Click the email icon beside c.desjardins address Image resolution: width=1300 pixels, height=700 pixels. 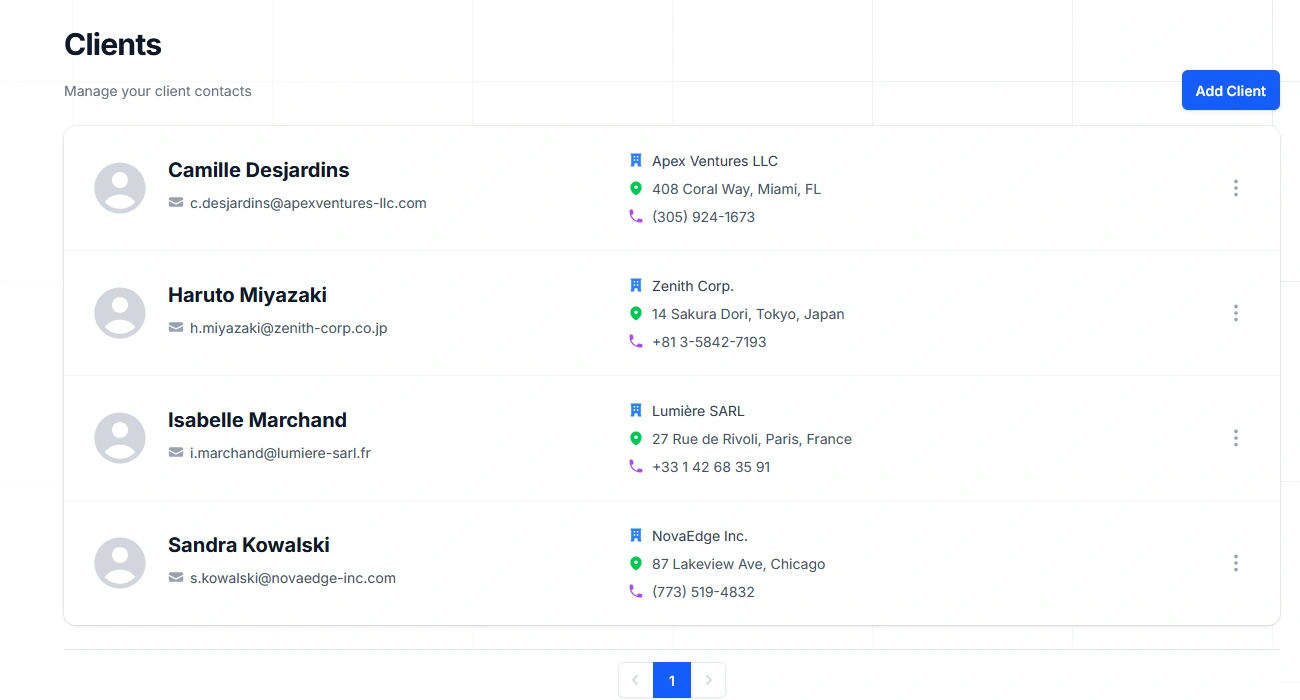click(176, 202)
